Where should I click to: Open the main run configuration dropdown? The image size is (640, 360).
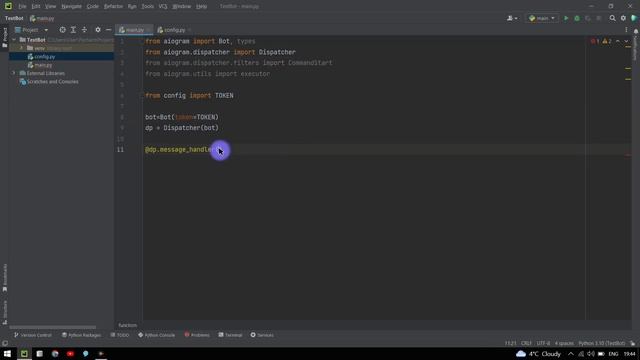click(542, 18)
